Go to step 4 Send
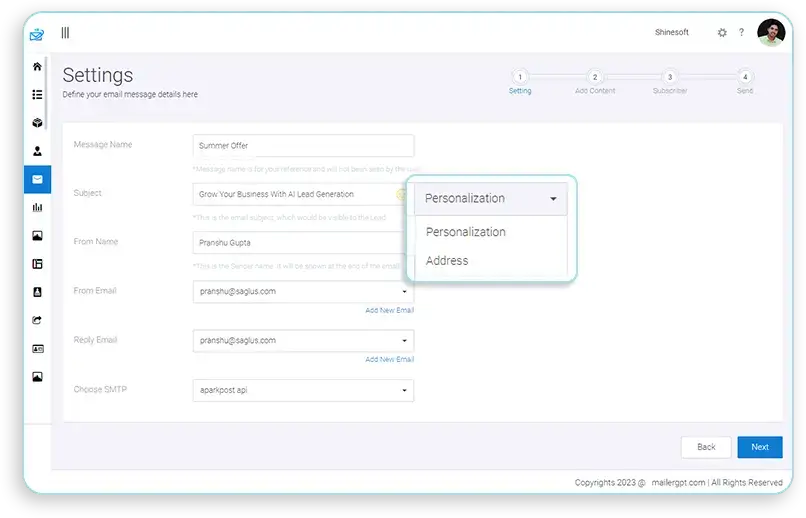This screenshot has width=806, height=518. [745, 82]
